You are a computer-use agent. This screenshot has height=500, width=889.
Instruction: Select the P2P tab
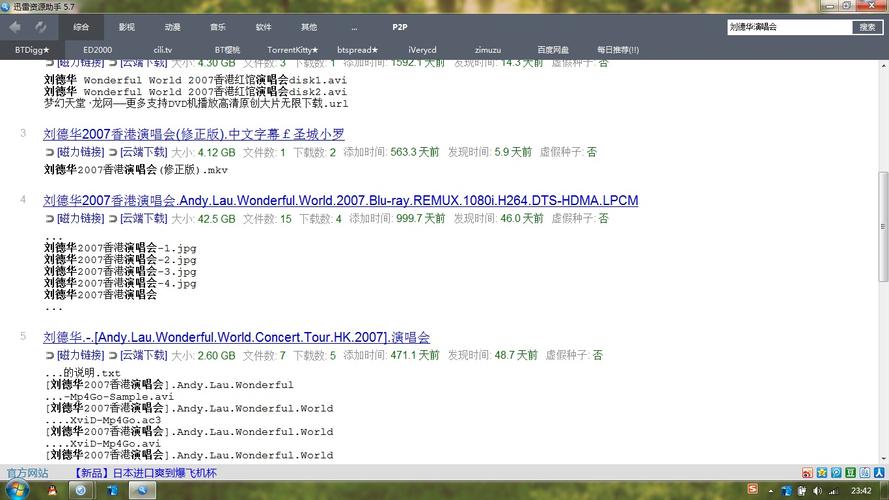tap(399, 27)
